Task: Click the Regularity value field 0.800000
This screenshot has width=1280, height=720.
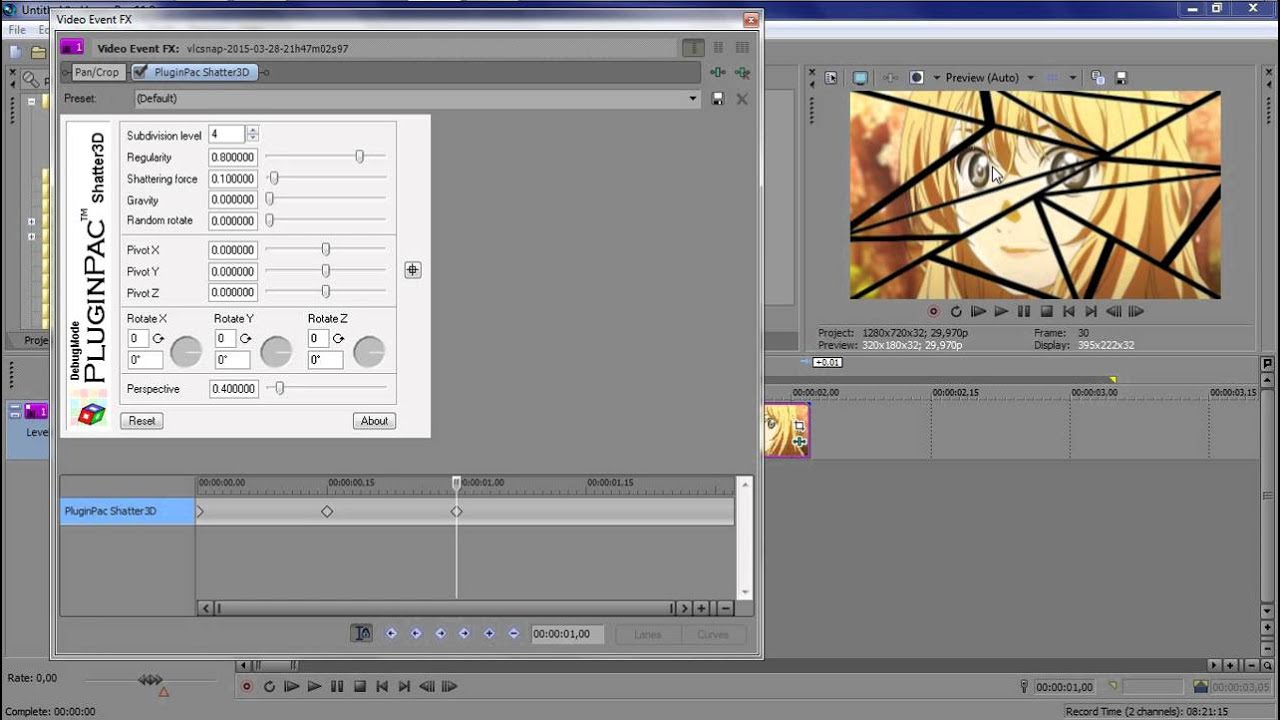Action: click(233, 157)
